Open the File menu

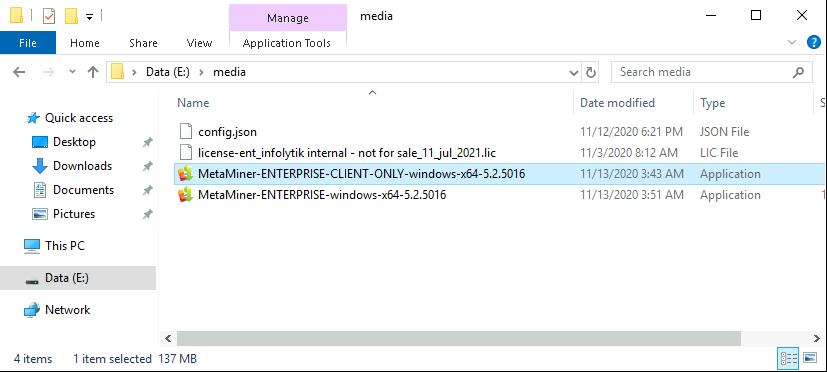point(28,43)
